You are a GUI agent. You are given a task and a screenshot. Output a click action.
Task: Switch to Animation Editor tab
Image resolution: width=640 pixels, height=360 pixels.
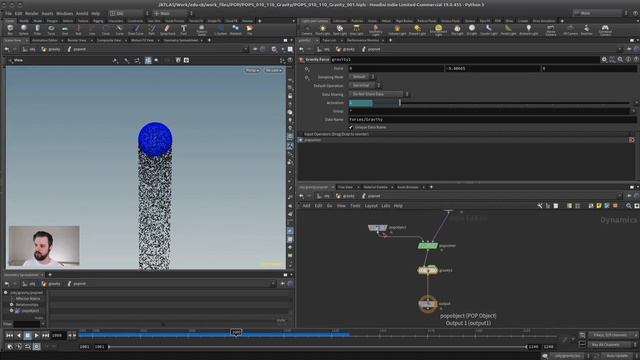[45, 40]
